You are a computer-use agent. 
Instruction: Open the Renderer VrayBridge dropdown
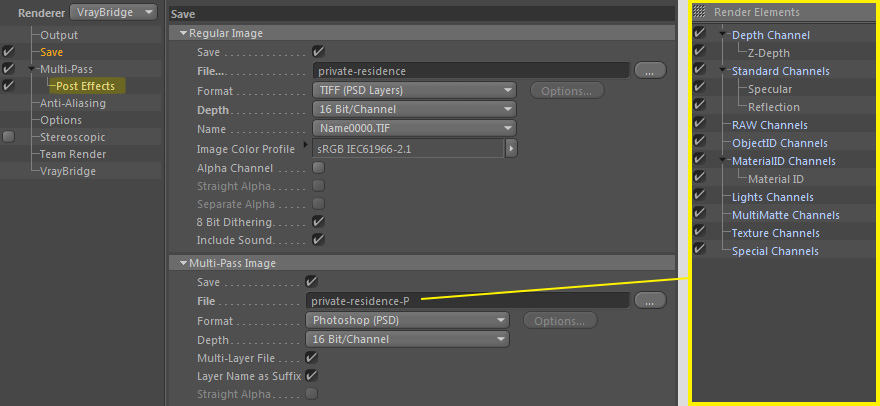[115, 12]
